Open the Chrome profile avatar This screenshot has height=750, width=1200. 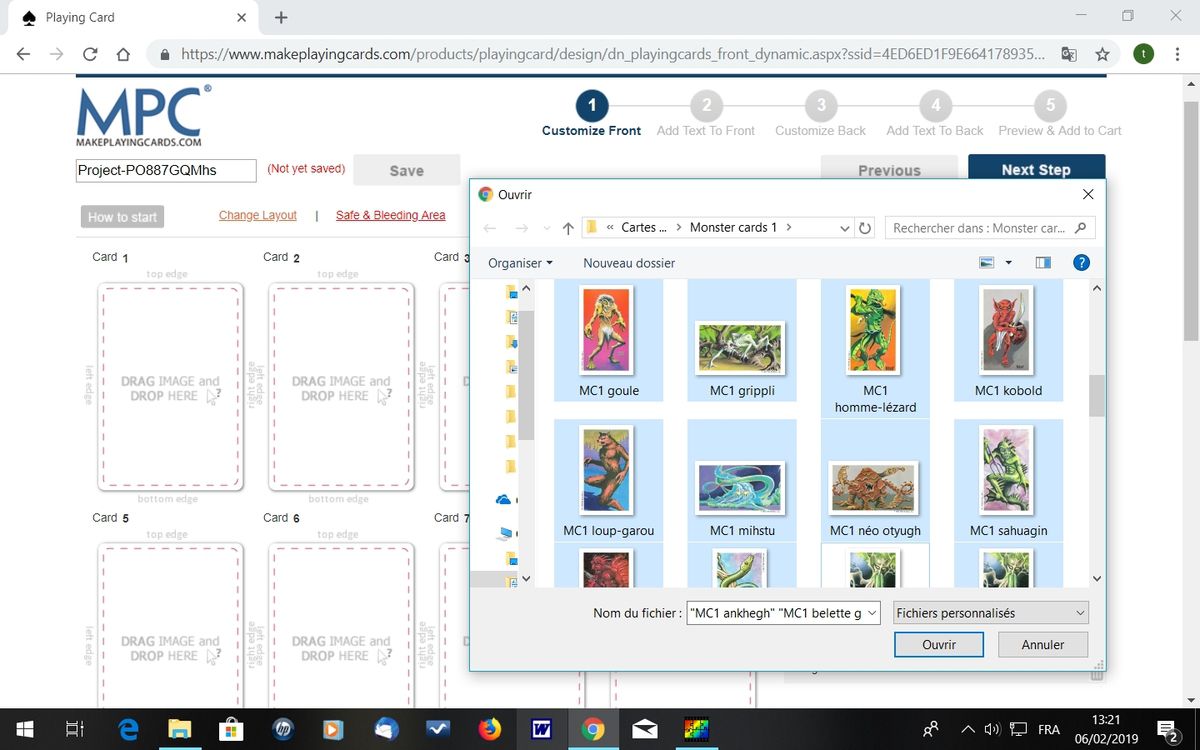click(1143, 55)
